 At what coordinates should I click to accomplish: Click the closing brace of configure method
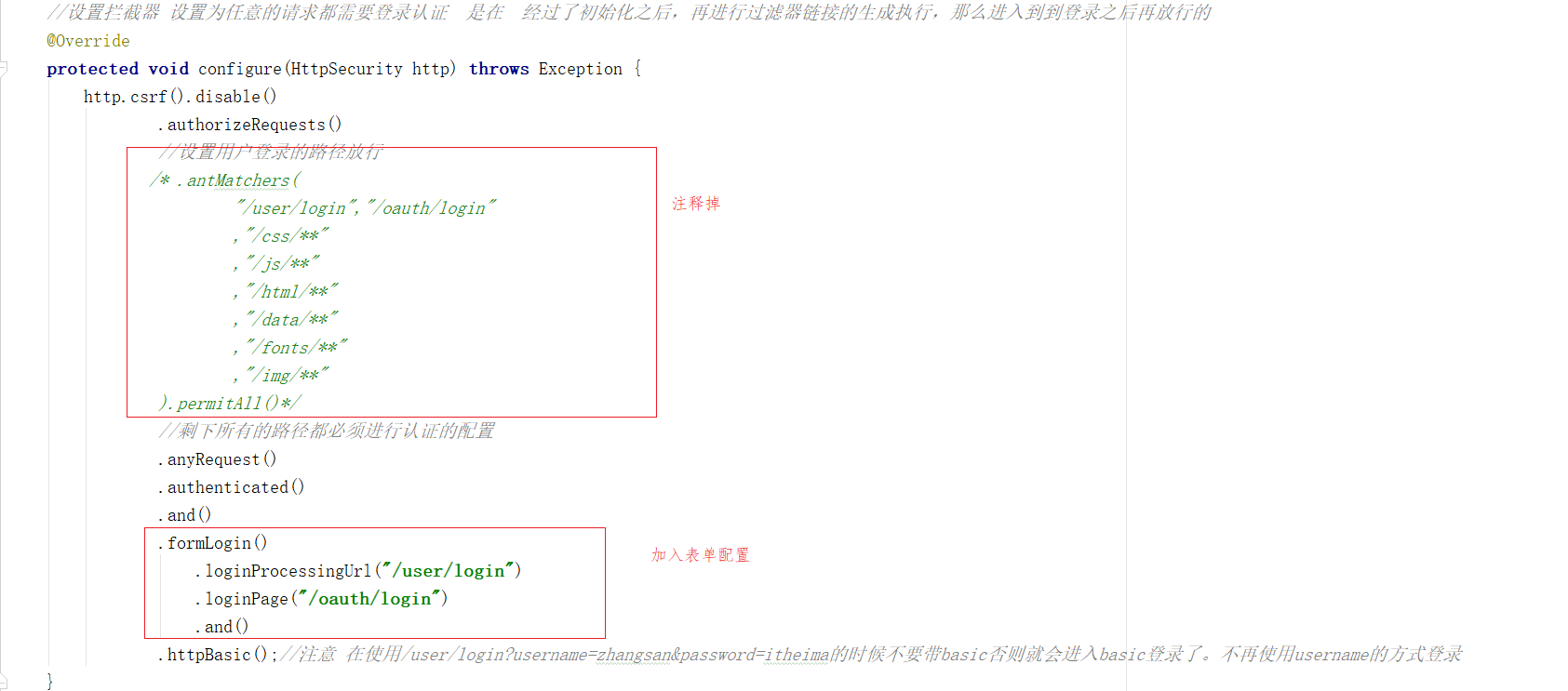50,681
